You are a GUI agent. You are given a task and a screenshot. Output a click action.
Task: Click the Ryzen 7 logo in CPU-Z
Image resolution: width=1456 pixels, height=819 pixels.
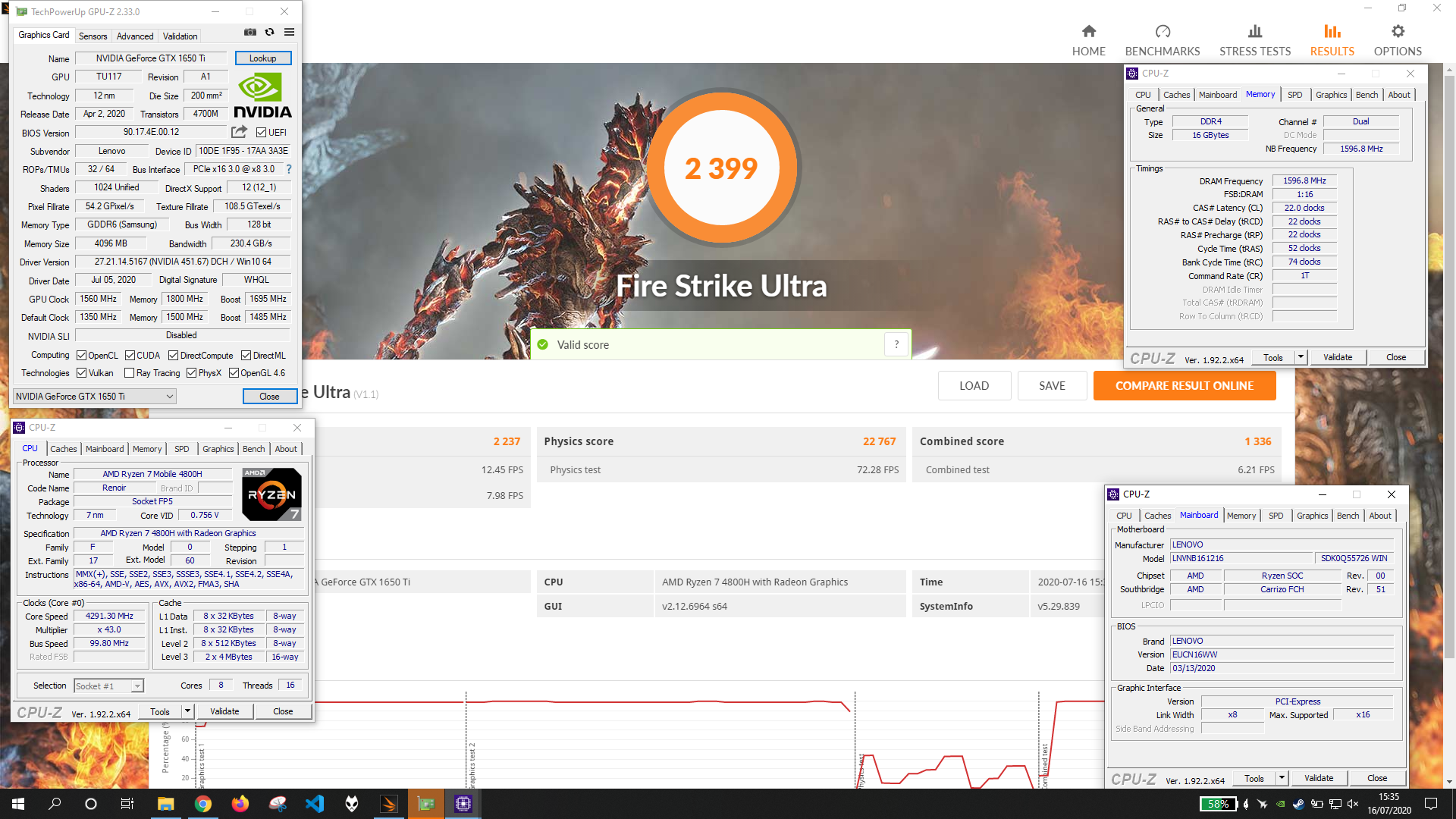(271, 494)
